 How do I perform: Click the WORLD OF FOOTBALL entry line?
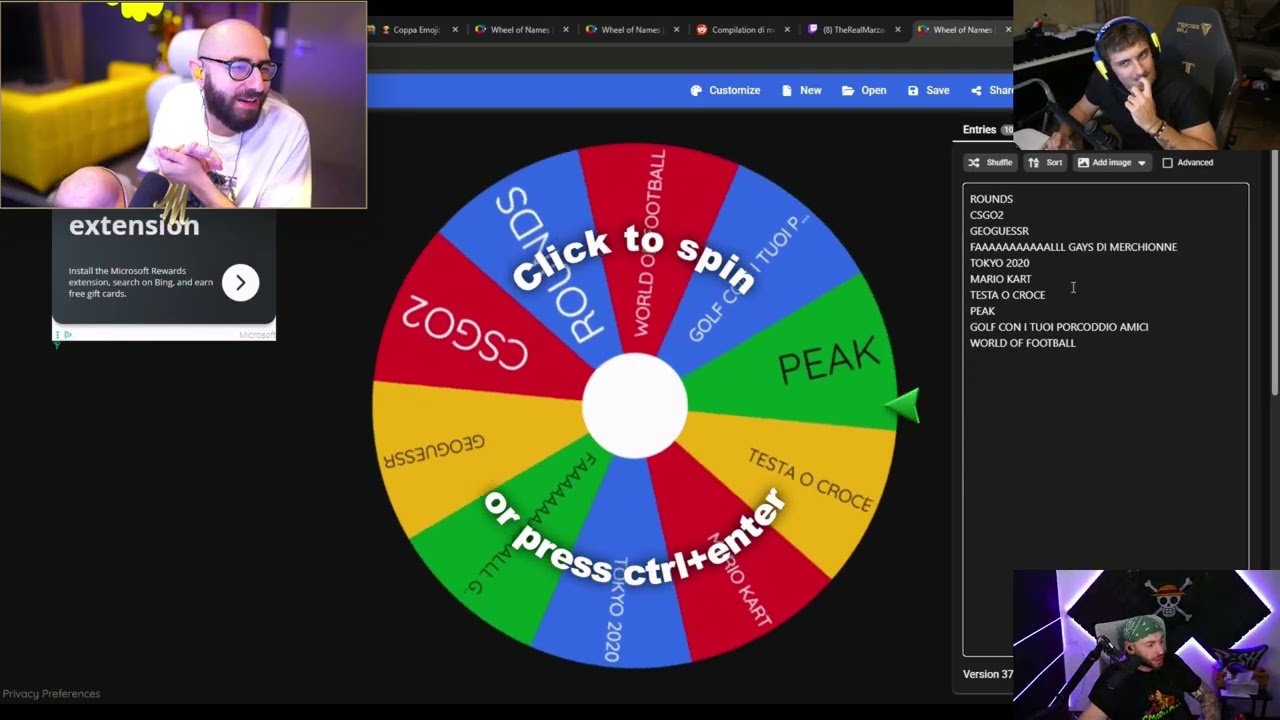1022,343
